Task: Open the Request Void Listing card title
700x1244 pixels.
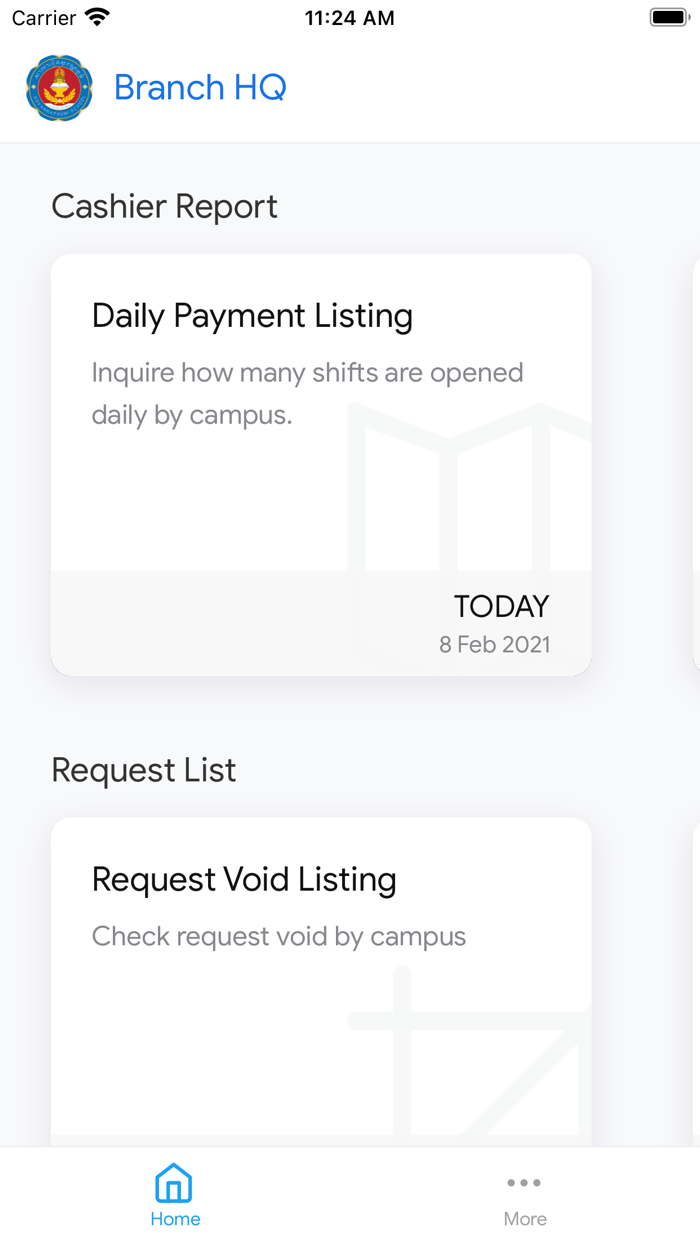Action: (x=244, y=880)
